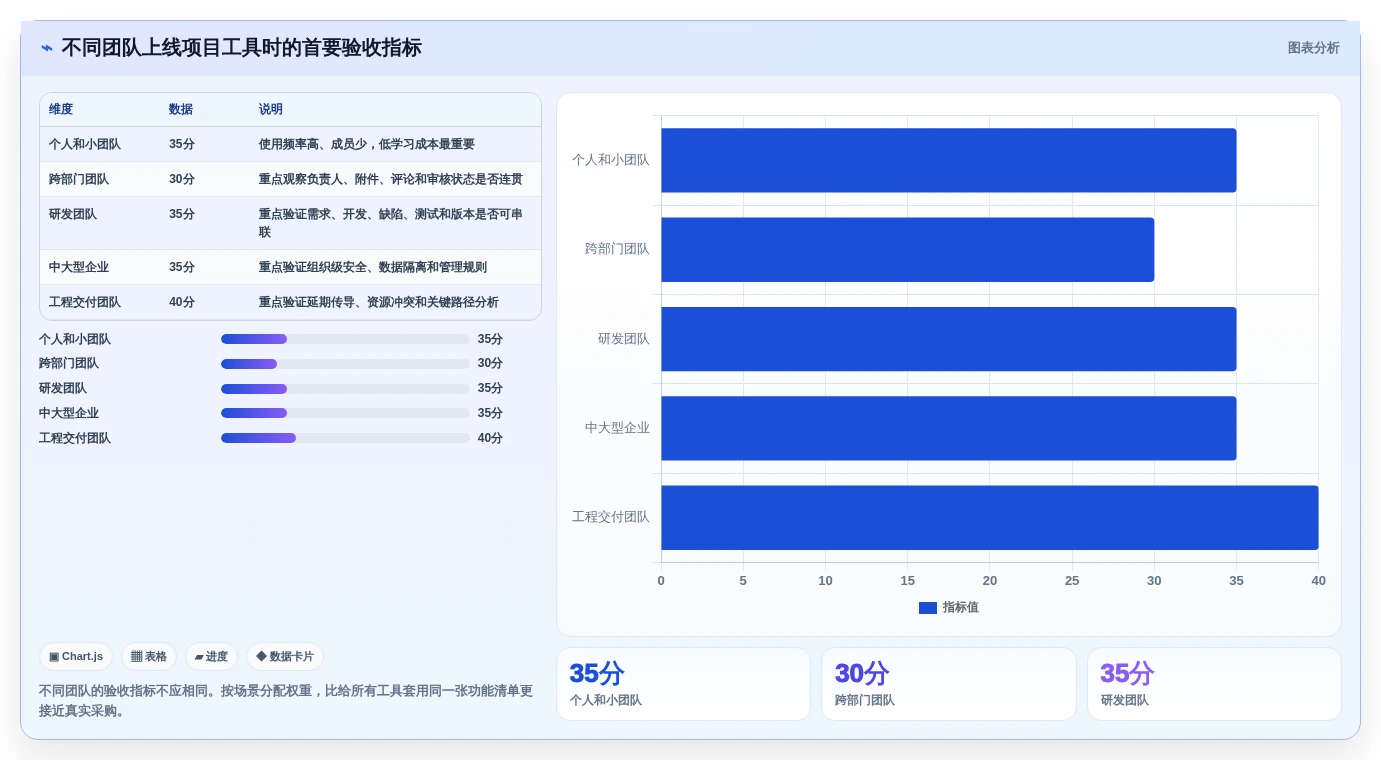Click the 研发团队 progress bar
Viewport: 1381px width, 760px height.
345,389
